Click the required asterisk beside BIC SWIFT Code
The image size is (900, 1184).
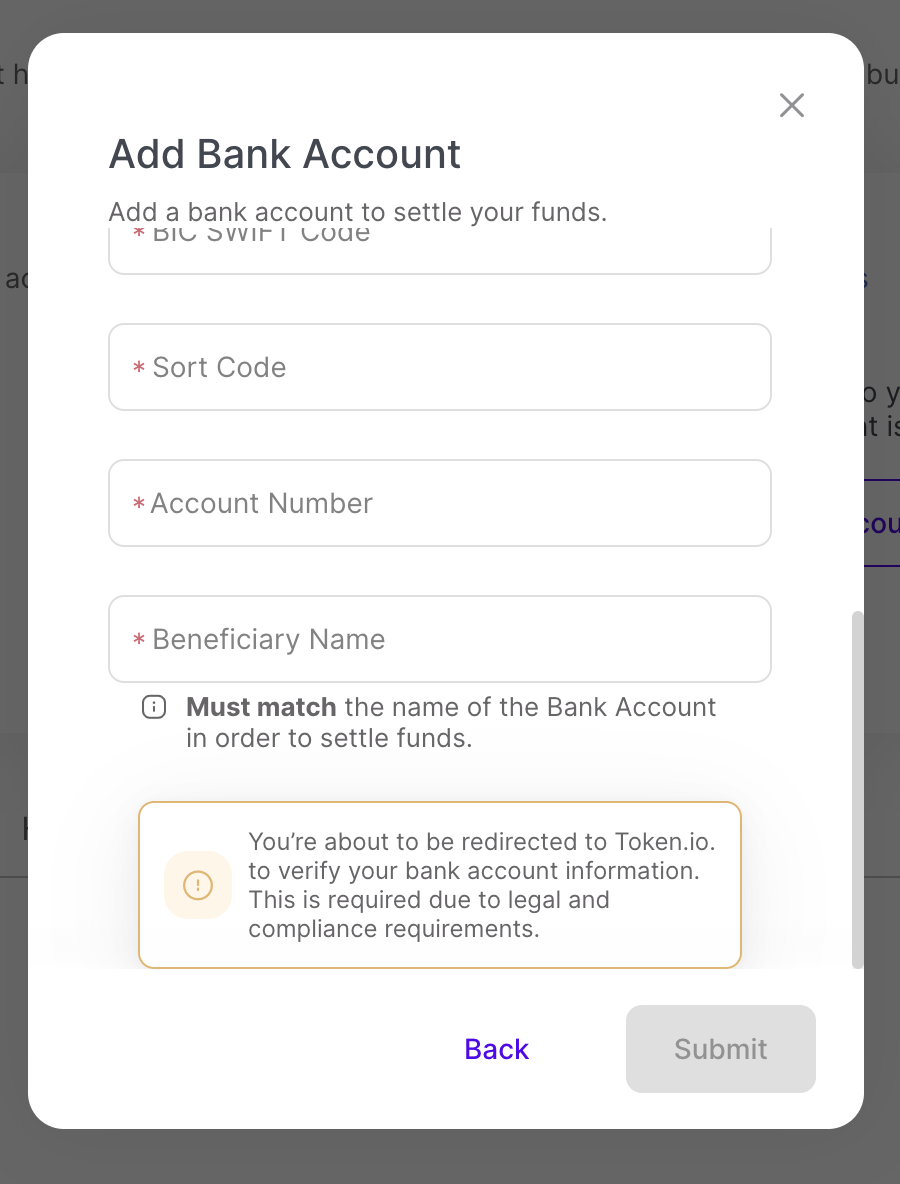click(139, 232)
